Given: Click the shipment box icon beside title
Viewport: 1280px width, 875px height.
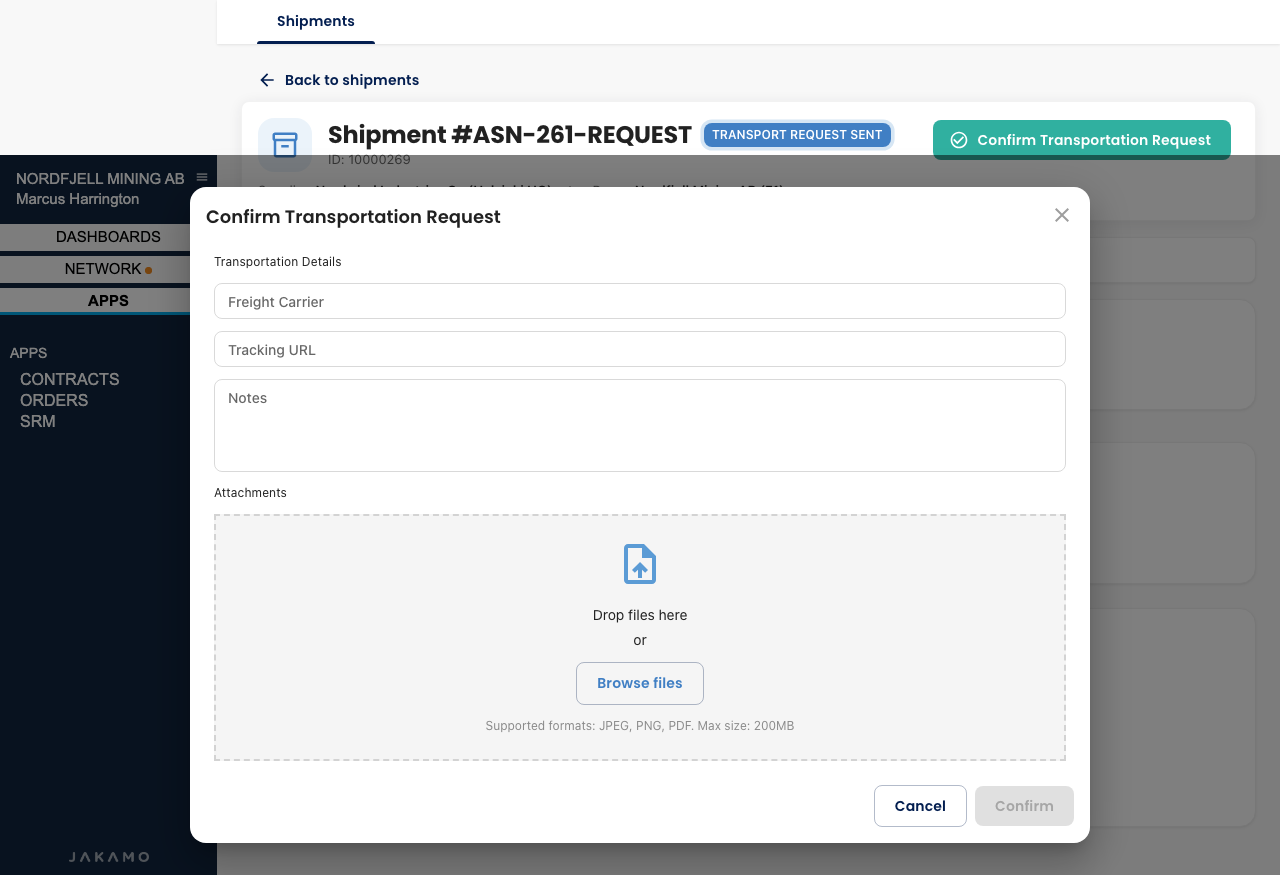Looking at the screenshot, I should pyautogui.click(x=285, y=145).
